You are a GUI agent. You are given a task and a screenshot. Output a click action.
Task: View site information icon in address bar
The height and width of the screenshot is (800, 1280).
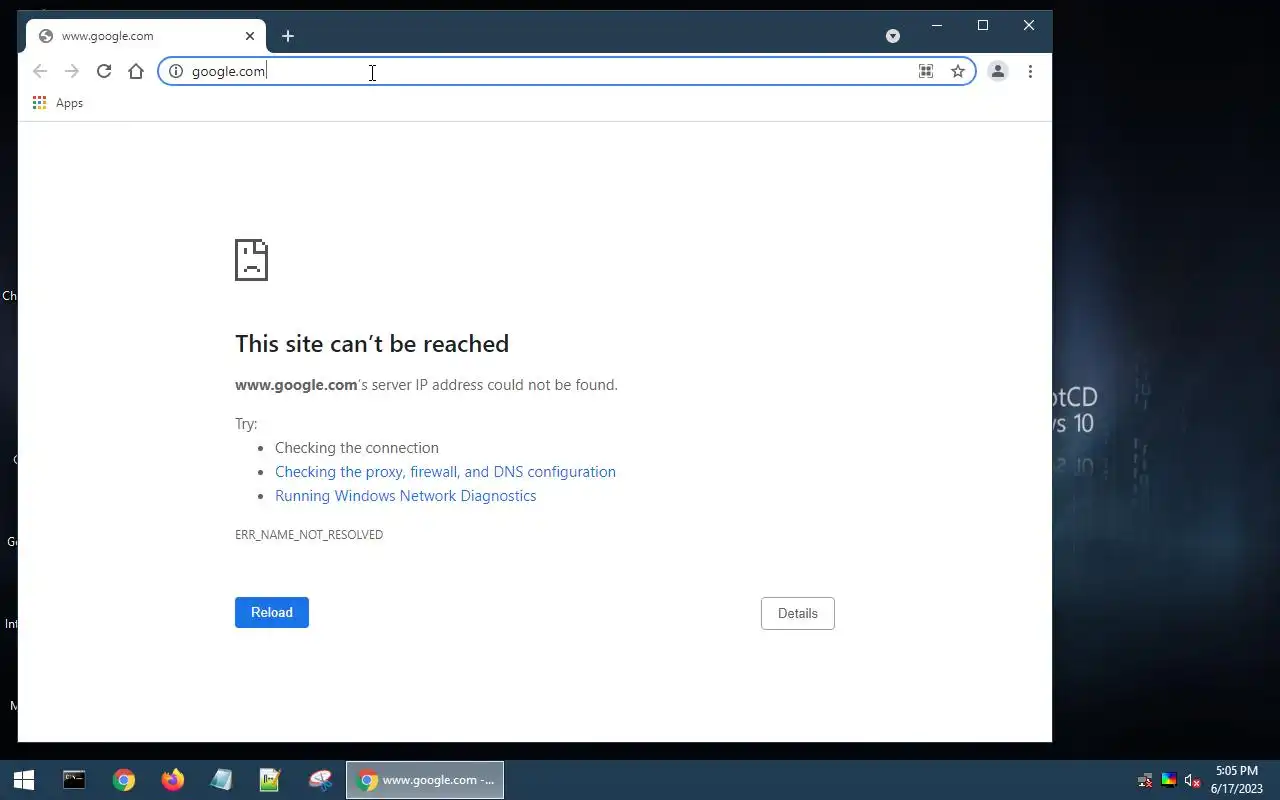click(176, 71)
